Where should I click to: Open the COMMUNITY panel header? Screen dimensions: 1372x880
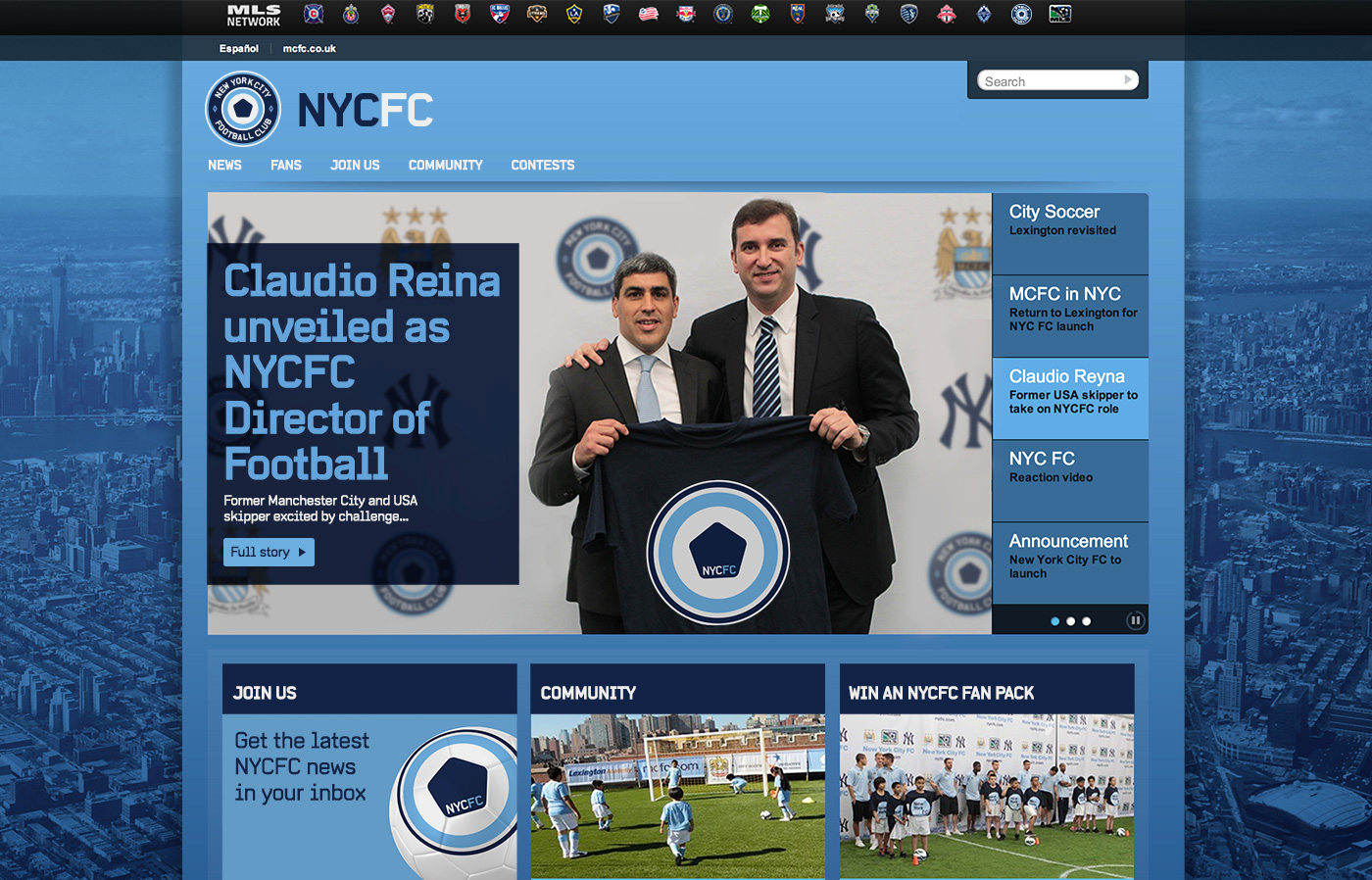pos(678,691)
